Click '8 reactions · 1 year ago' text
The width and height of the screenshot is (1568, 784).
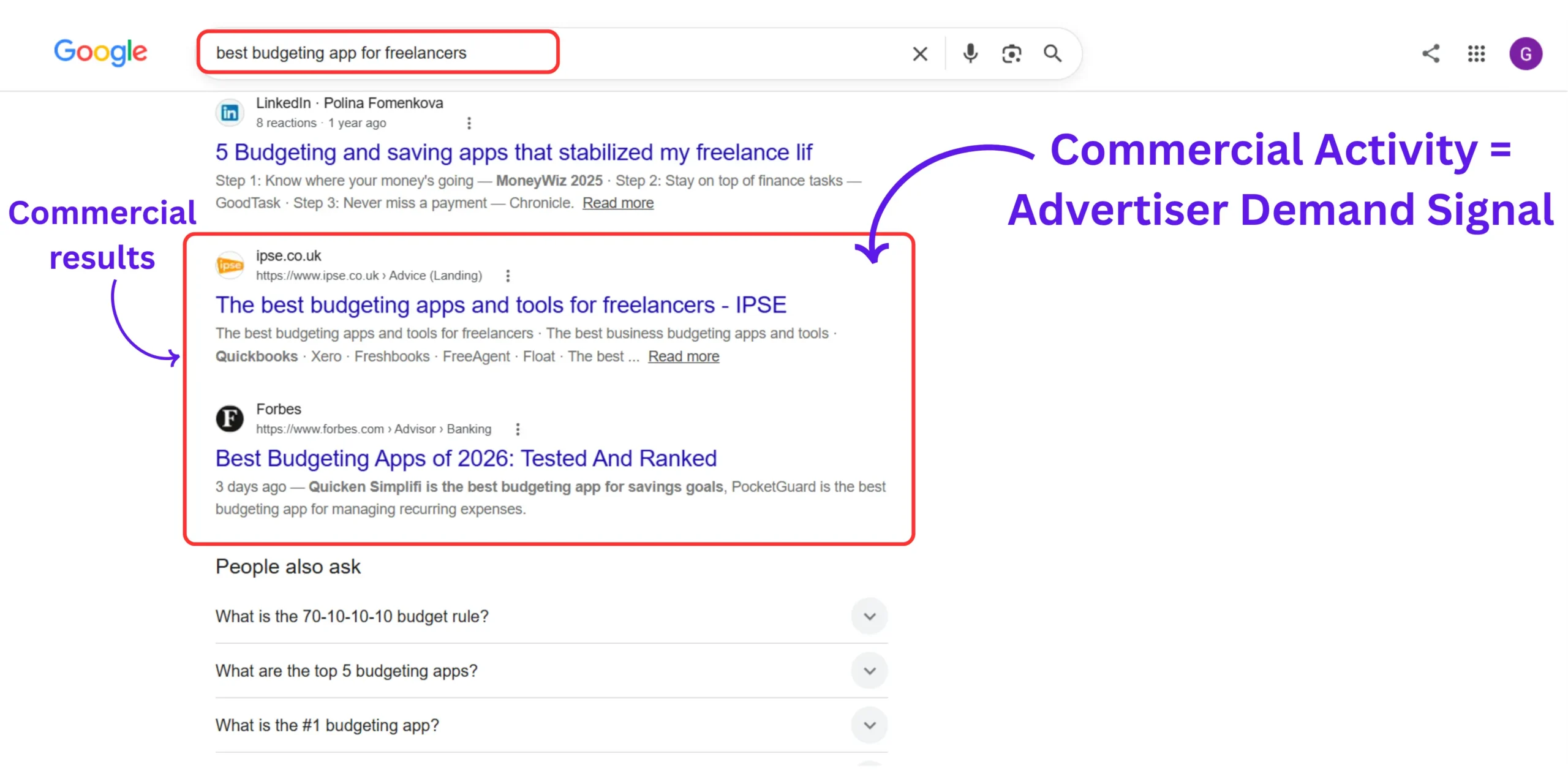[x=321, y=123]
